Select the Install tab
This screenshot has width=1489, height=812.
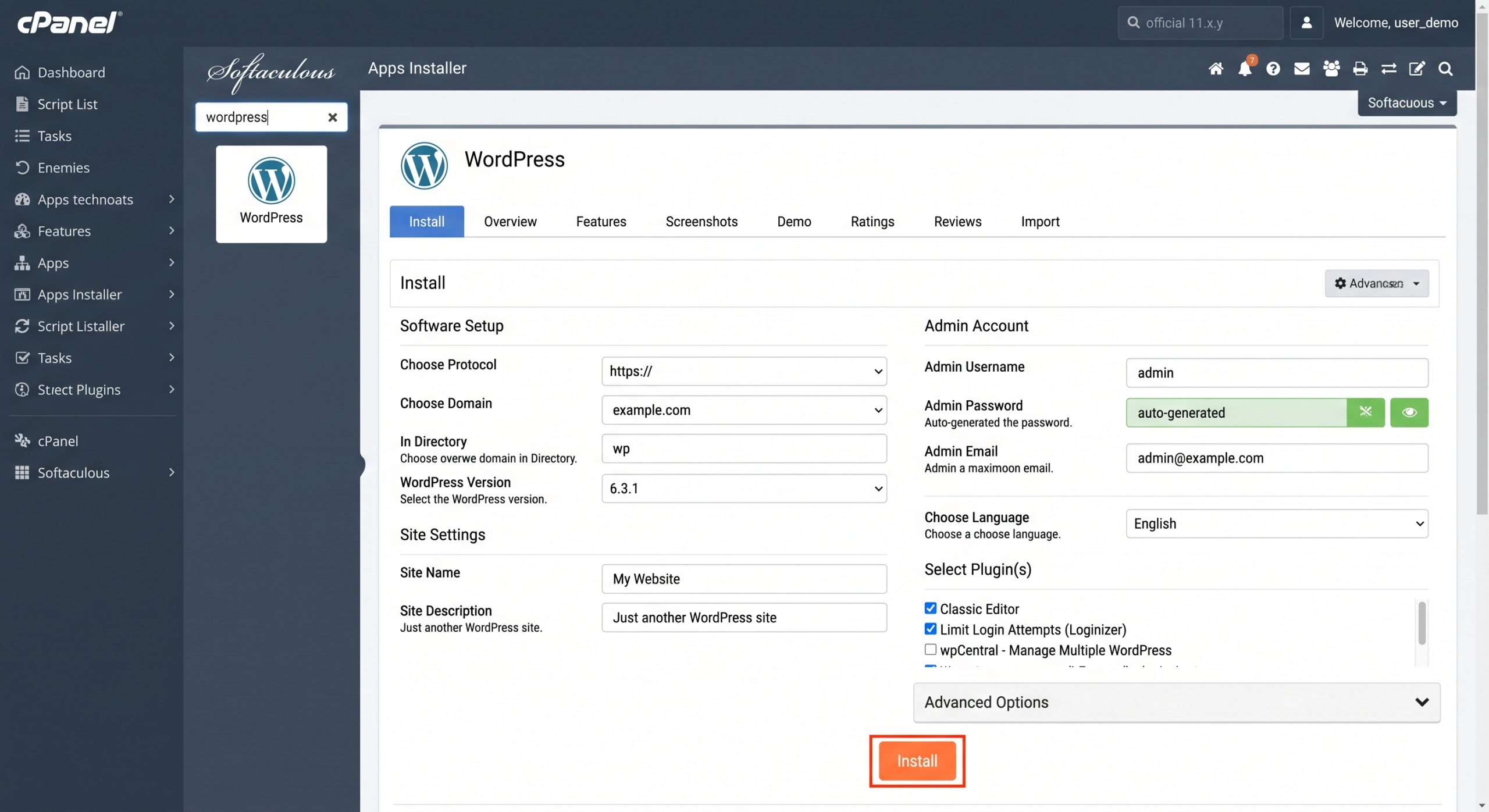pyautogui.click(x=426, y=222)
